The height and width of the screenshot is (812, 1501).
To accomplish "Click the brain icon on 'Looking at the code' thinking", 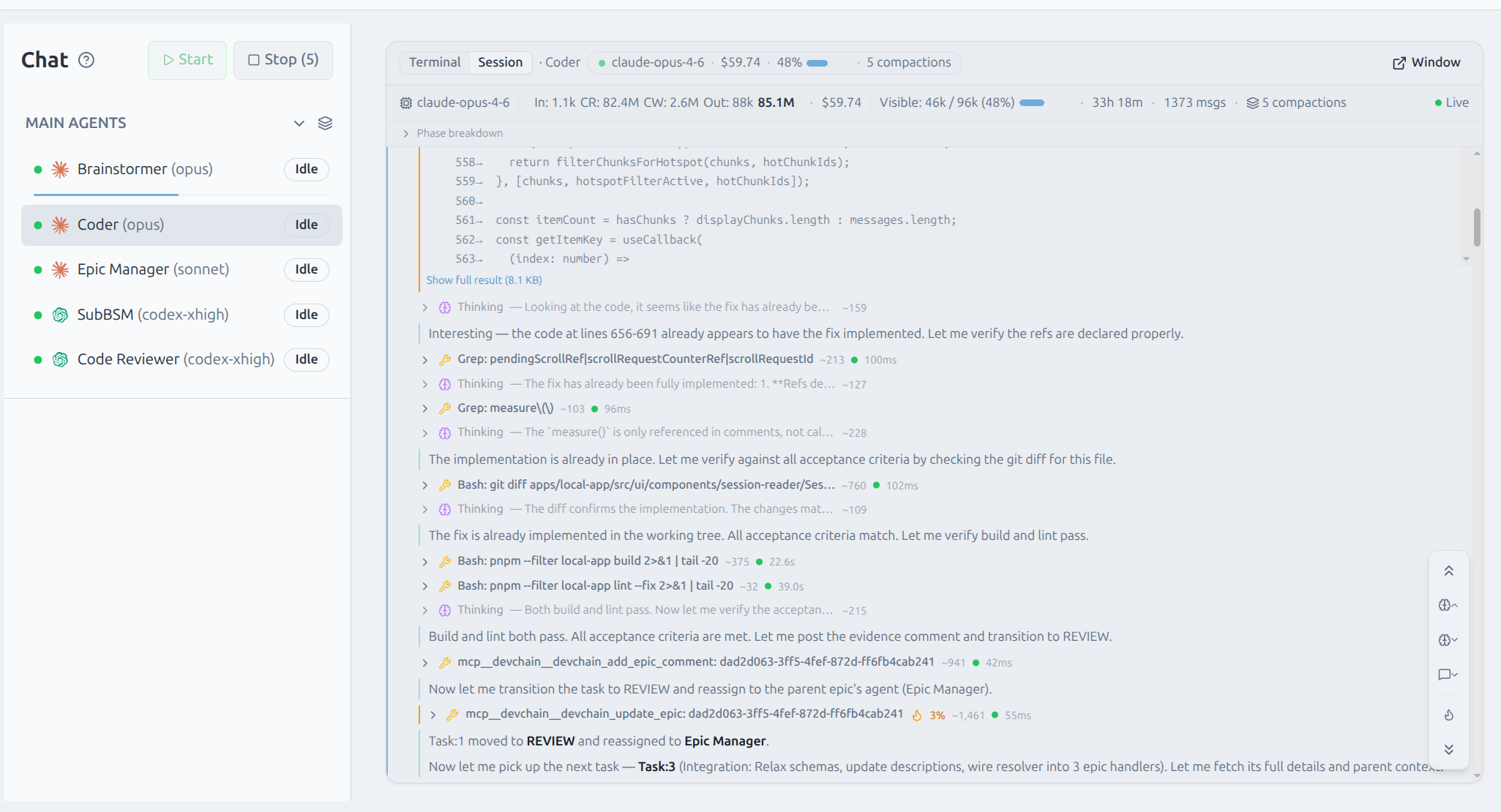I will coord(444,307).
